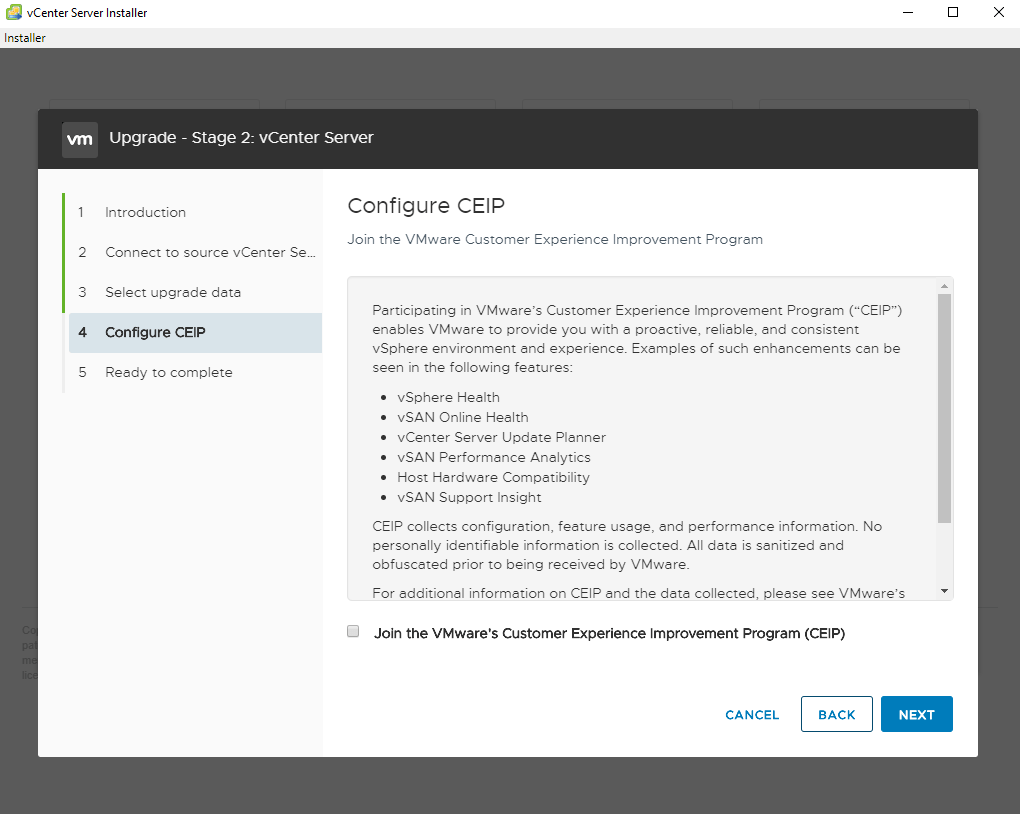Click the vCenter Server Installer title icon
The height and width of the screenshot is (814, 1020).
pyautogui.click(x=14, y=12)
